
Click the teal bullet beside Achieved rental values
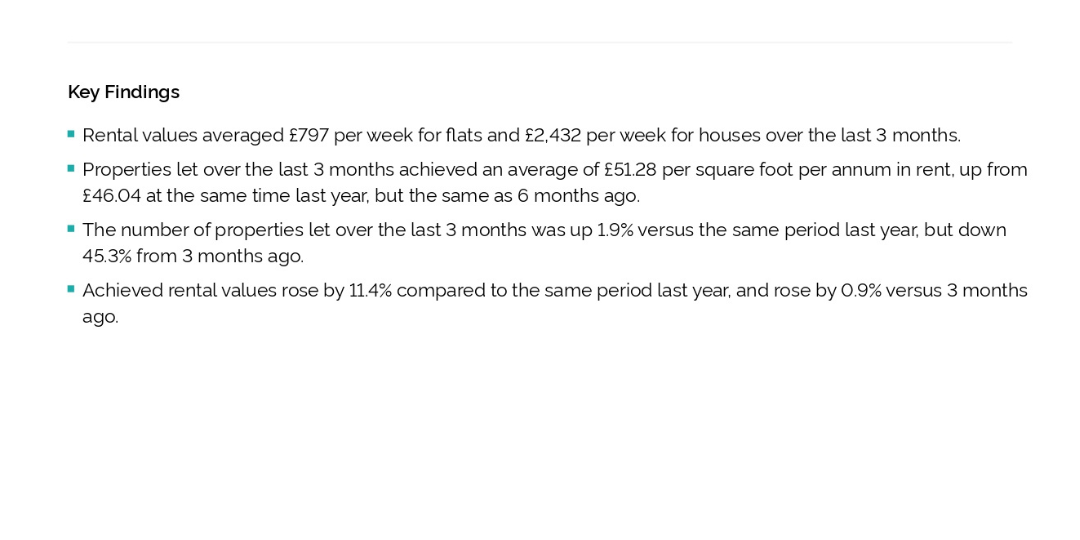click(71, 289)
